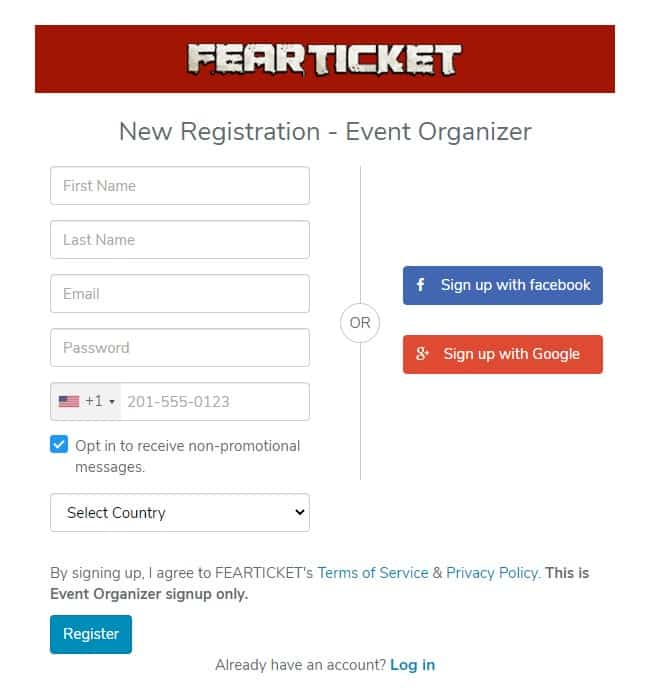This screenshot has height=700, width=658.
Task: Click the Google plus icon
Action: (422, 354)
